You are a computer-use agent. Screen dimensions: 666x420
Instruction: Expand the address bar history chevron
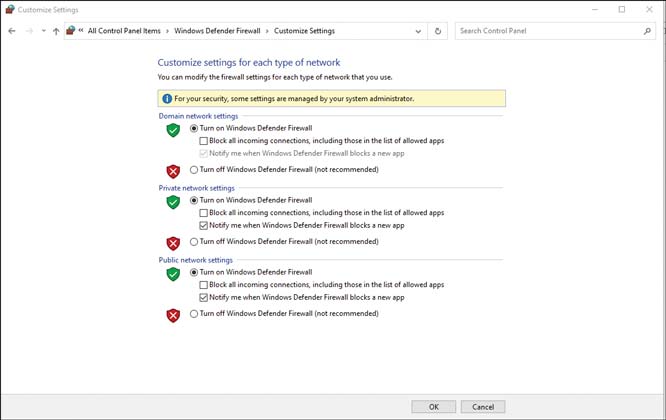[x=418, y=31]
